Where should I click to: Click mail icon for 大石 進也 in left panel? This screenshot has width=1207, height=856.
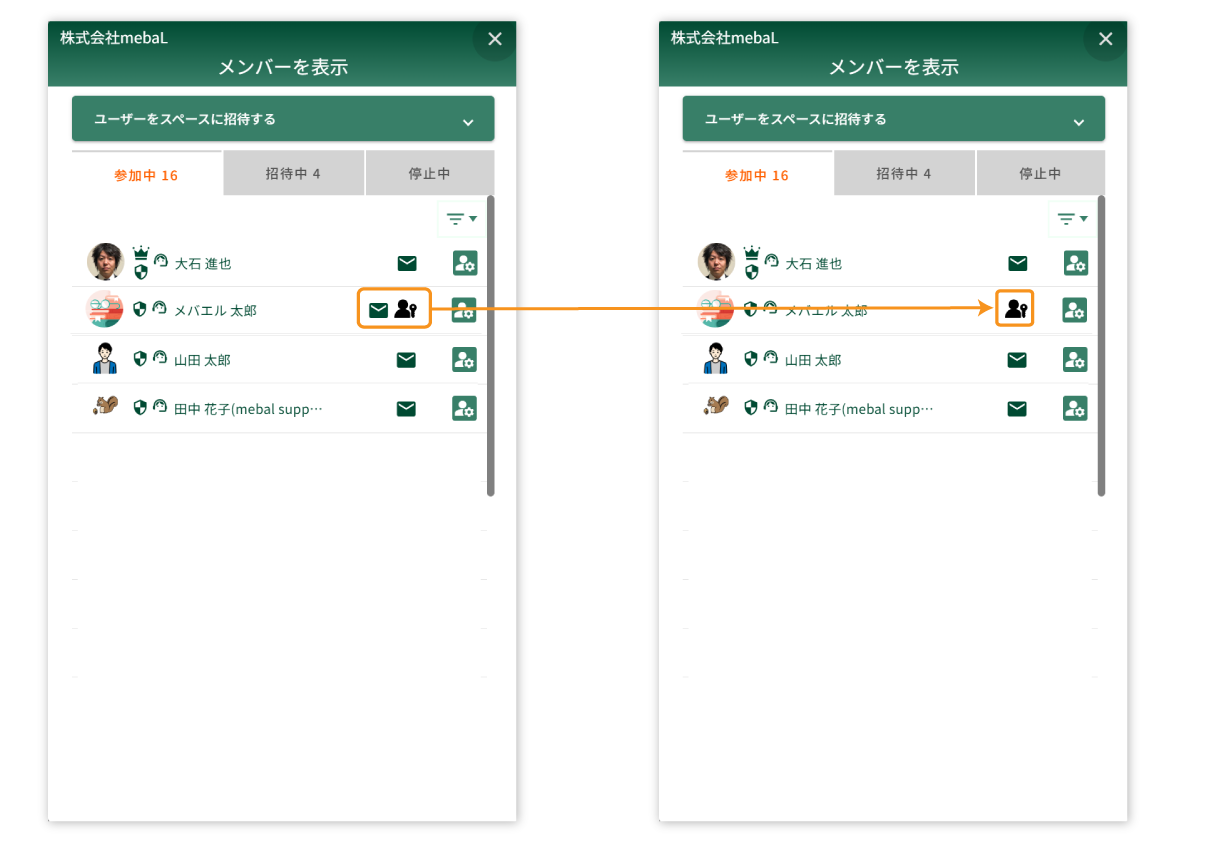point(406,263)
